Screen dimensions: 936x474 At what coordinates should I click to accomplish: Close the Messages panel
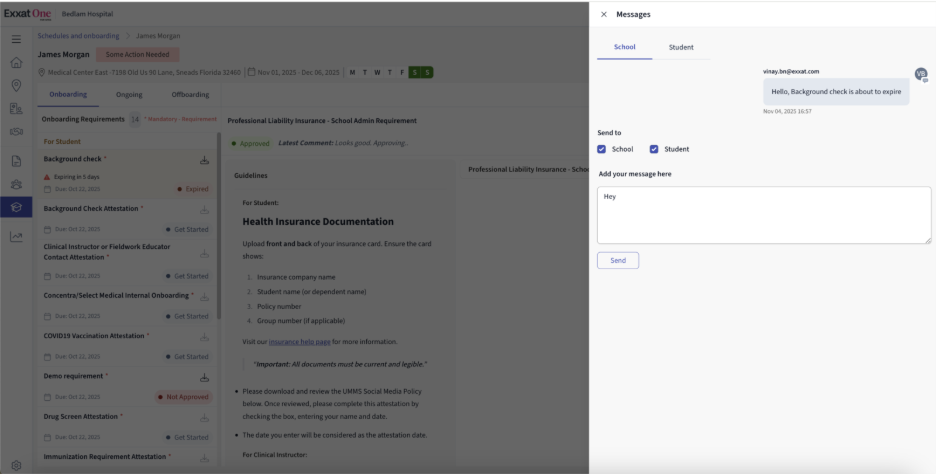pyautogui.click(x=603, y=14)
